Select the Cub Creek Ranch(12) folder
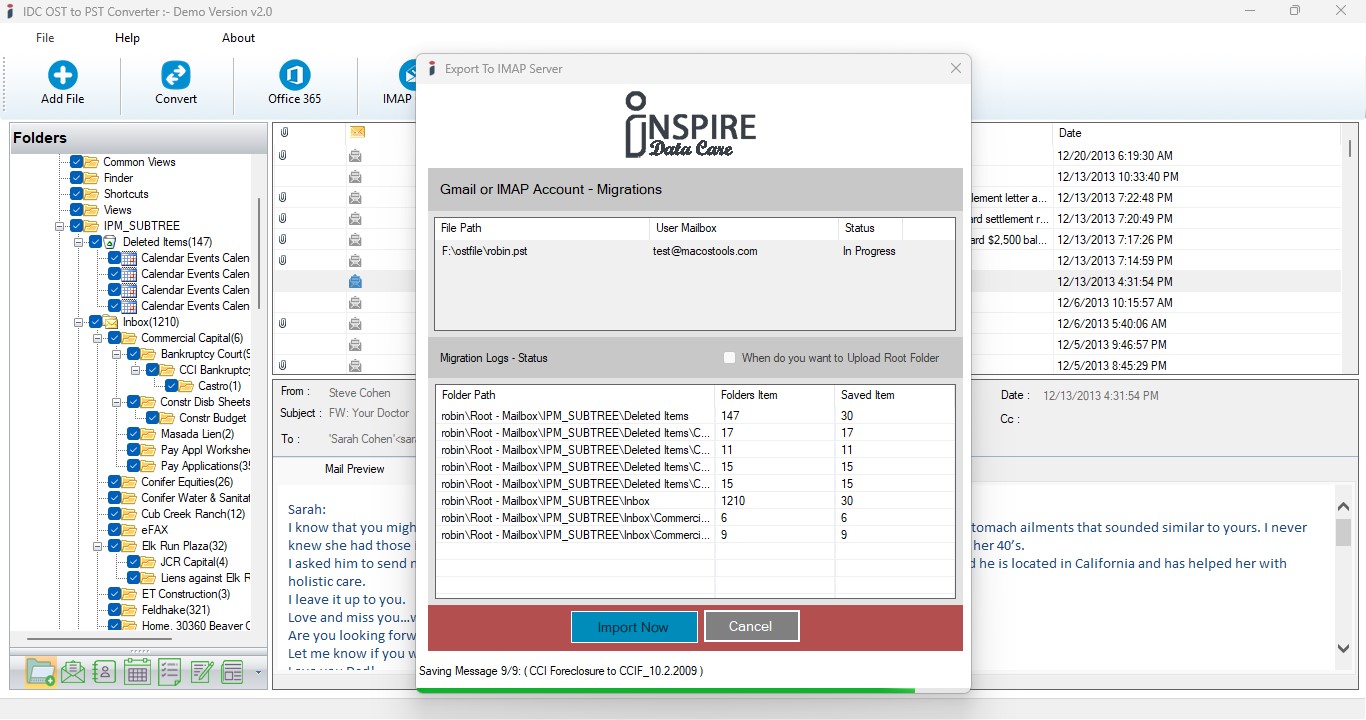1366x720 pixels. (x=192, y=514)
